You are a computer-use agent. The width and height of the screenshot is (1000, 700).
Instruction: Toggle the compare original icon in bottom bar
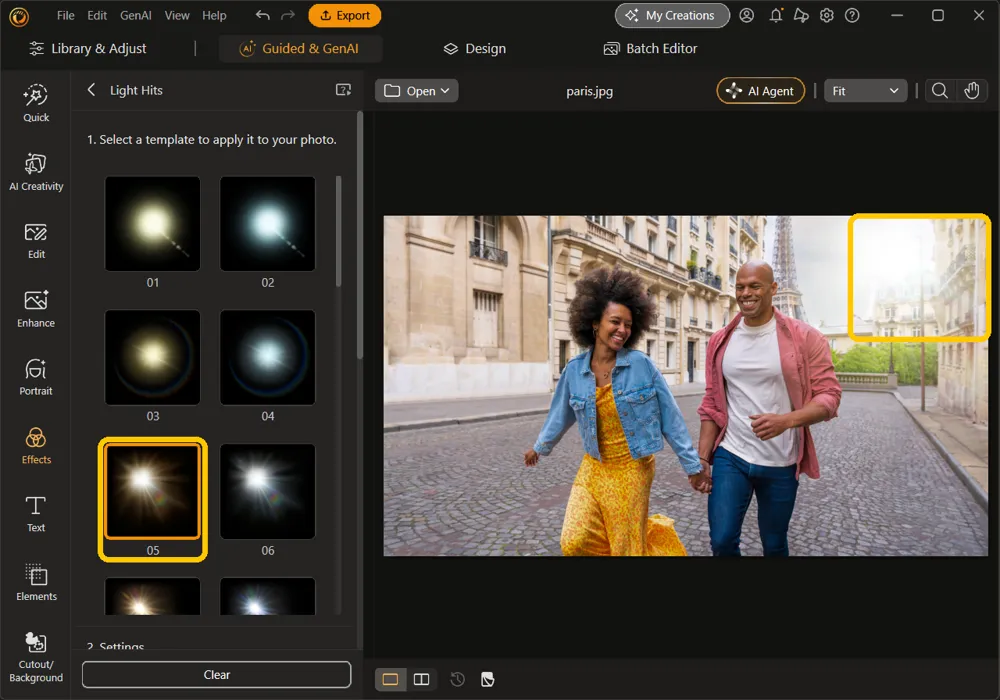(x=488, y=679)
